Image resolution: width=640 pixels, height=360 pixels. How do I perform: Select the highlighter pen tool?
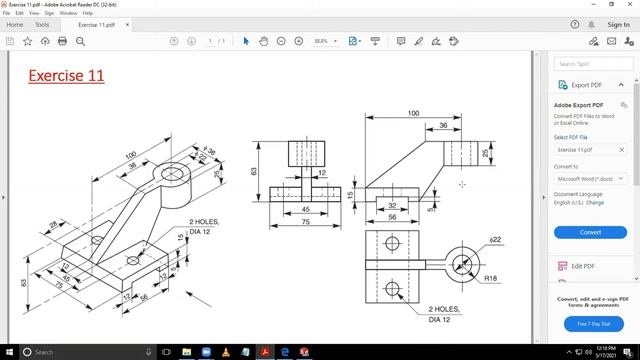[x=419, y=41]
